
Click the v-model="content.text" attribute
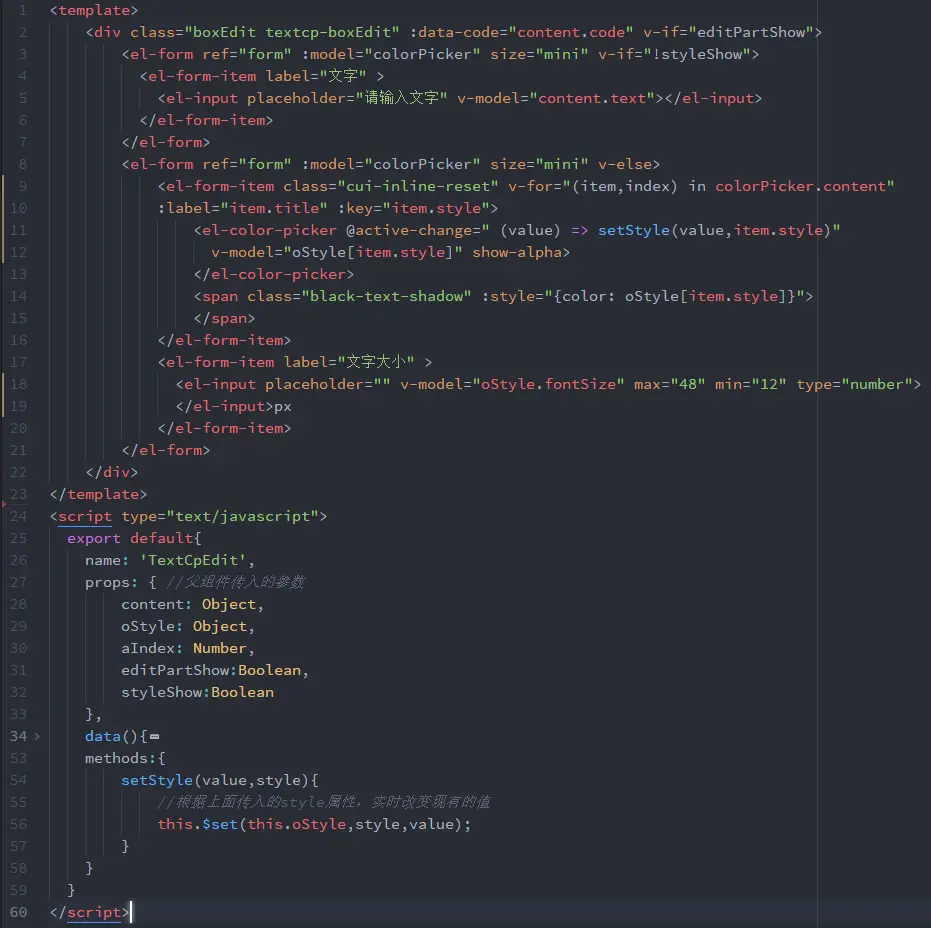tap(556, 98)
